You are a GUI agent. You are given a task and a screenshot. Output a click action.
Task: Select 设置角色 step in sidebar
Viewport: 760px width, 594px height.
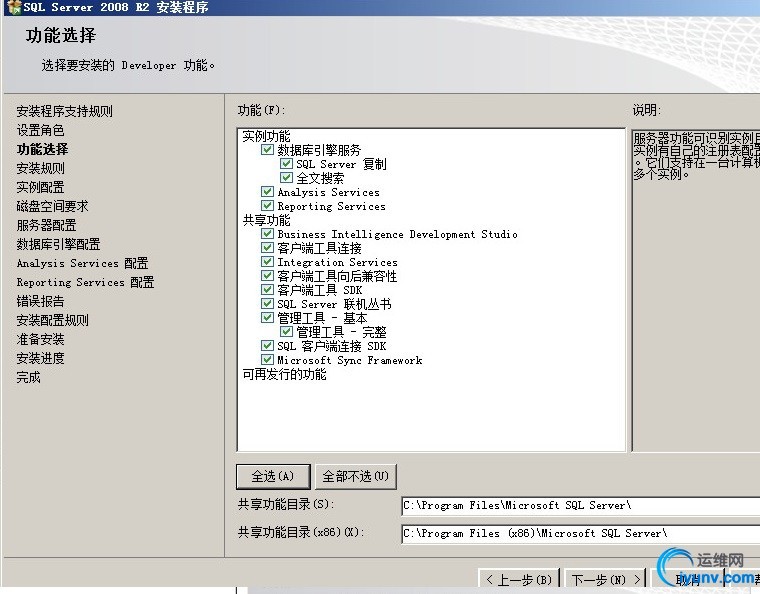[x=40, y=130]
